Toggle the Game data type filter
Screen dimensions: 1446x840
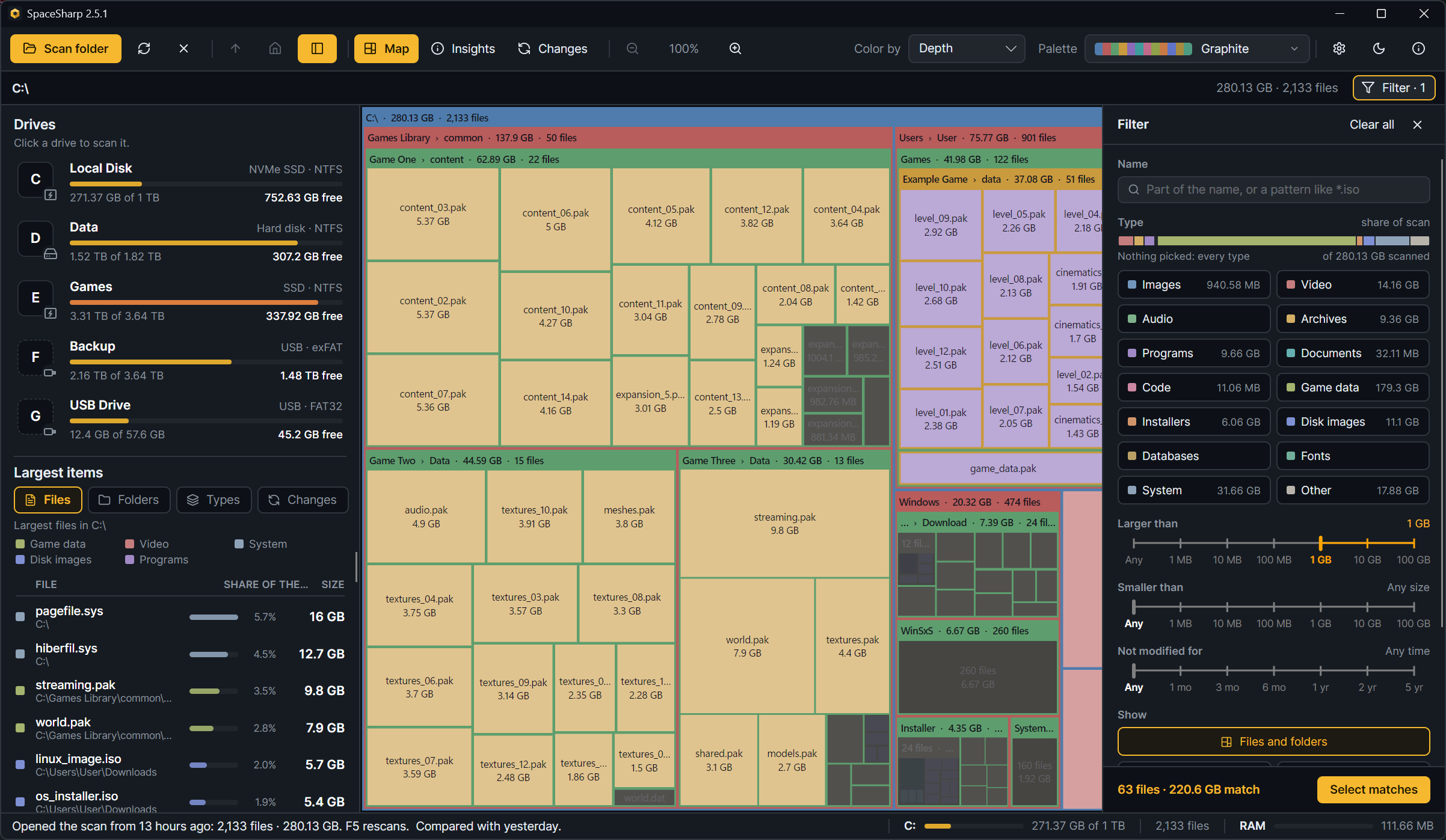tap(1353, 388)
